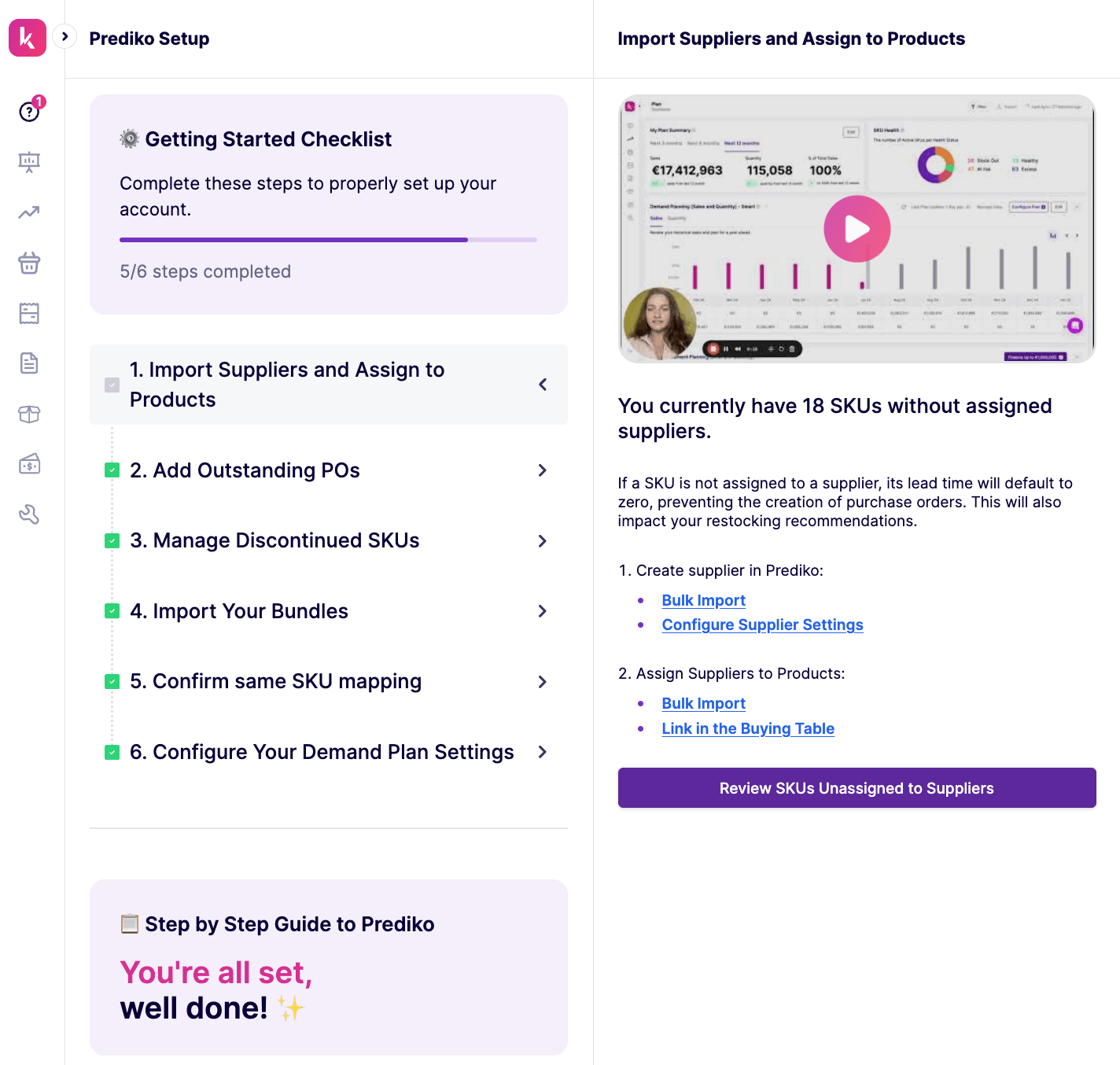The height and width of the screenshot is (1065, 1120).
Task: Open the trending chart sidebar icon
Action: pyautogui.click(x=29, y=212)
